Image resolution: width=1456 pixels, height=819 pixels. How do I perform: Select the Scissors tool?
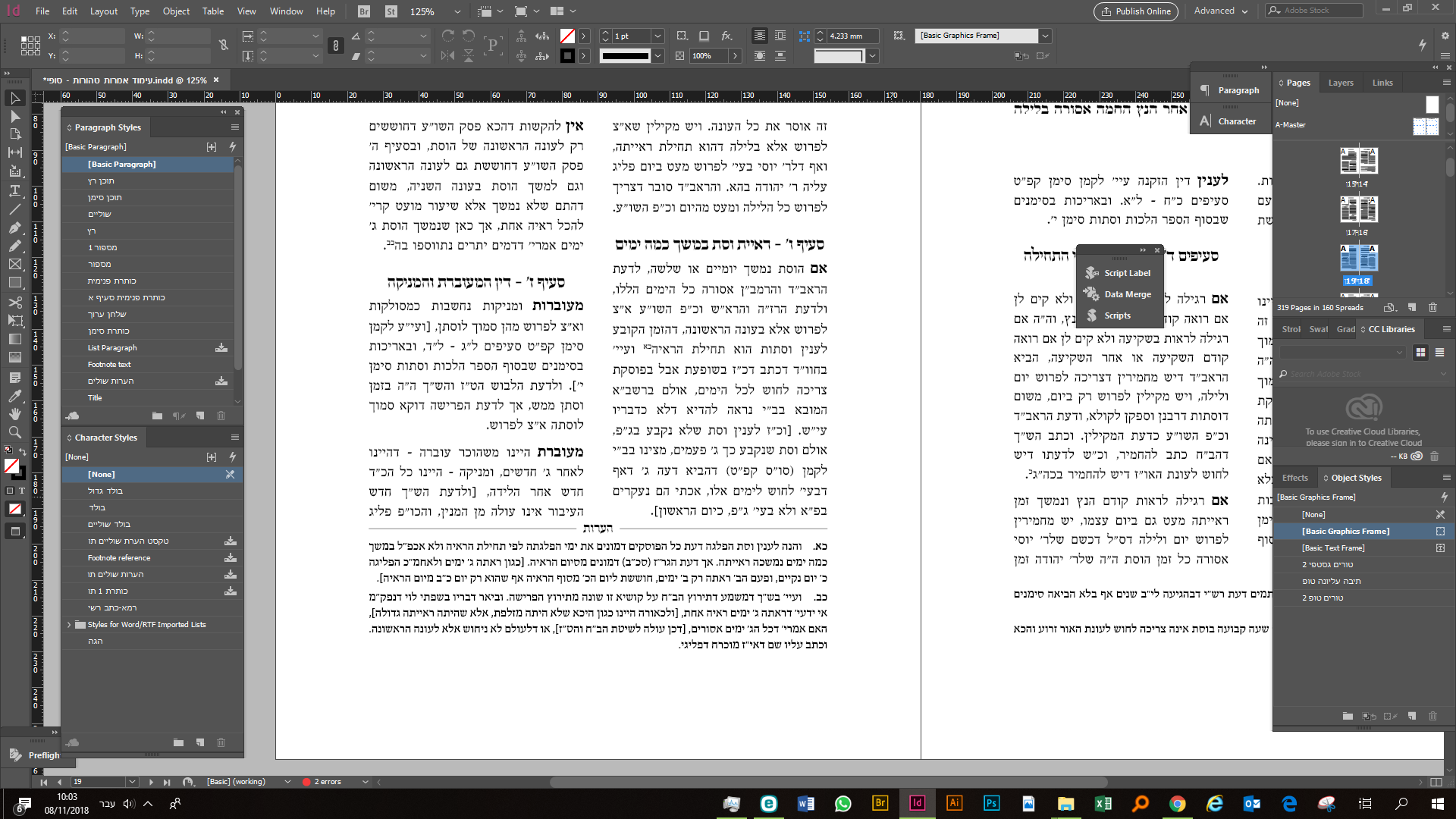pyautogui.click(x=14, y=302)
